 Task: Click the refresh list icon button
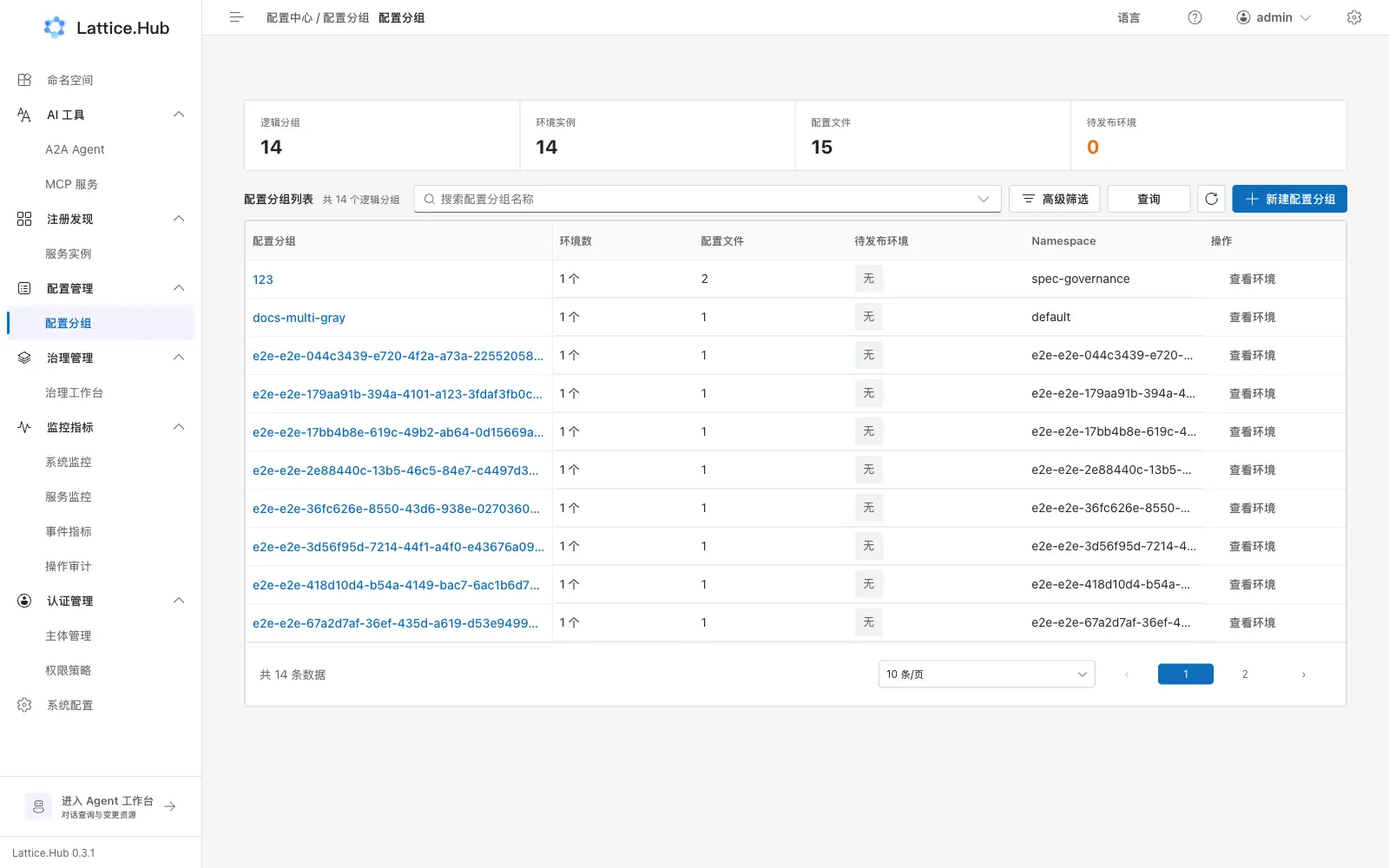coord(1211,199)
